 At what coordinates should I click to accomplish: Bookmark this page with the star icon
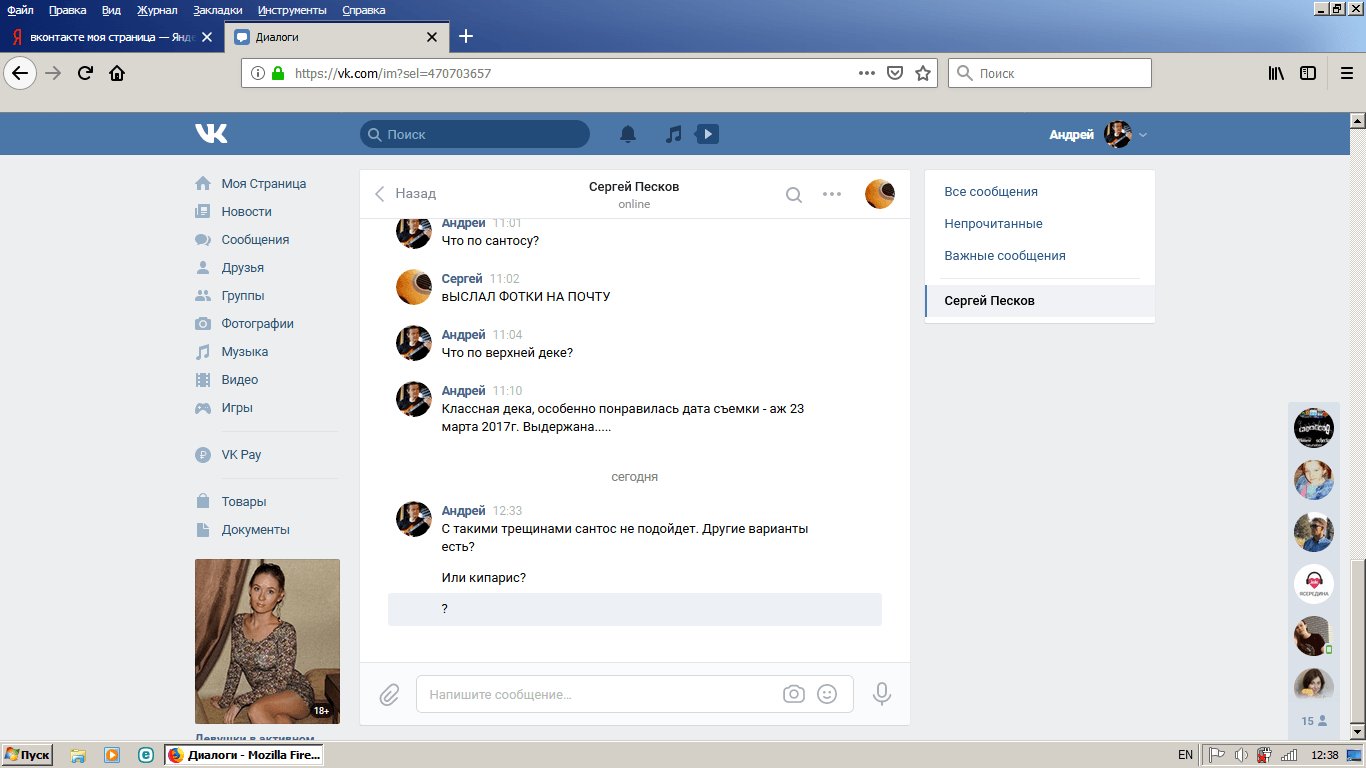tap(923, 73)
